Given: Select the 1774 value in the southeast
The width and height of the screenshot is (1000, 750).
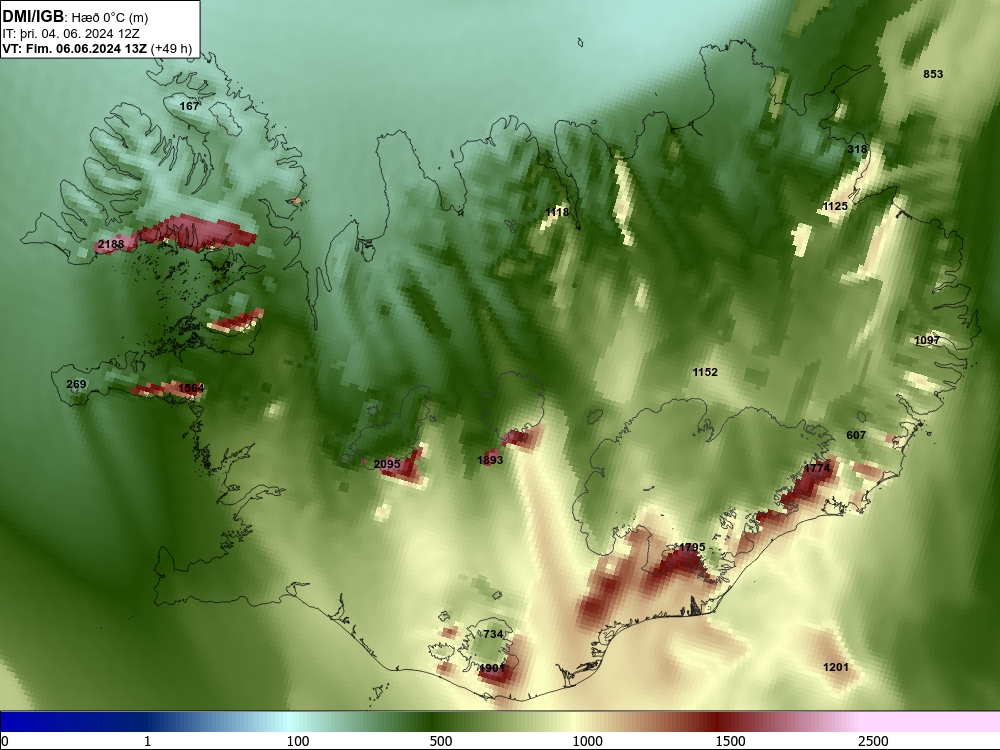Looking at the screenshot, I should [x=817, y=468].
